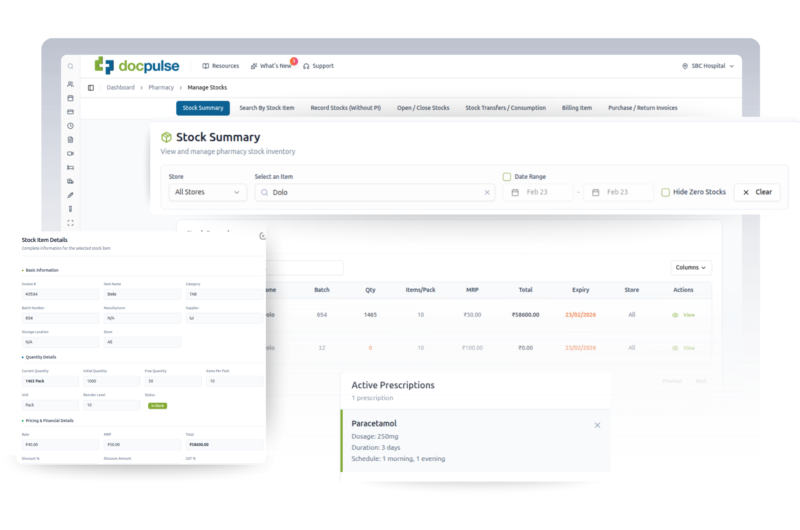
Task: Enable the Date Range checkbox
Action: click(x=507, y=176)
